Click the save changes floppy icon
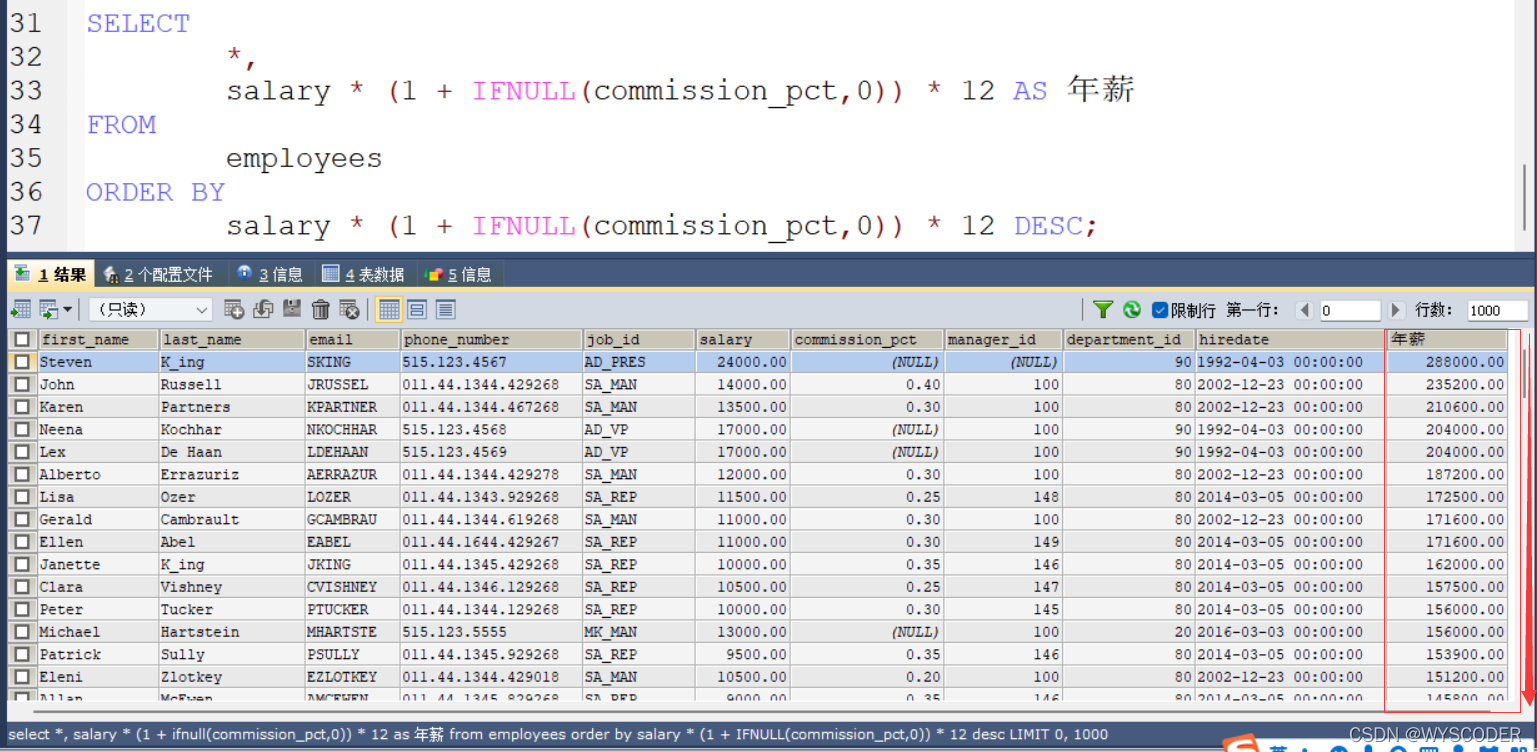This screenshot has width=1537, height=752. 292,310
